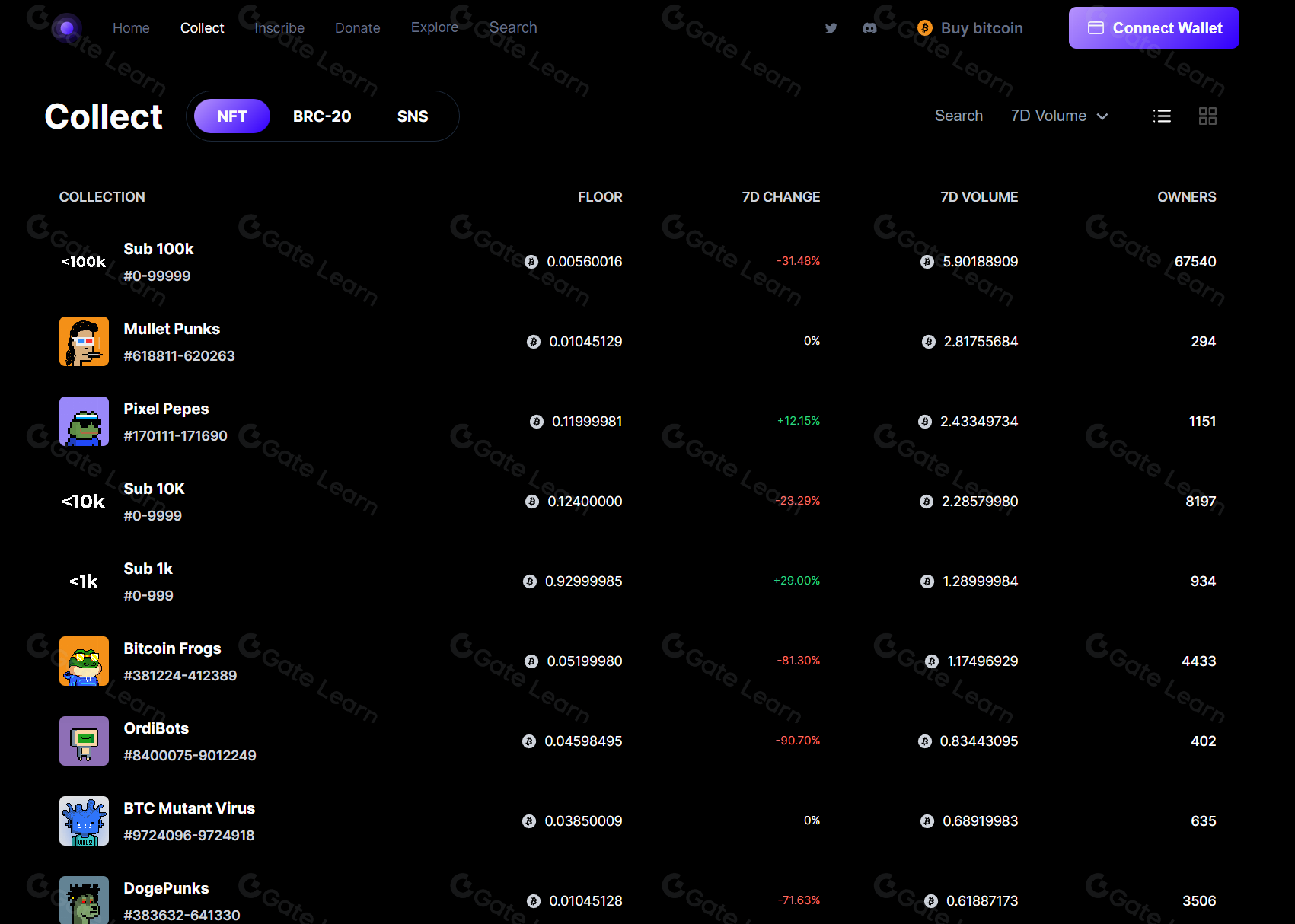Viewport: 1295px width, 924px height.
Task: Click the COLLECTION column header
Action: (x=102, y=197)
